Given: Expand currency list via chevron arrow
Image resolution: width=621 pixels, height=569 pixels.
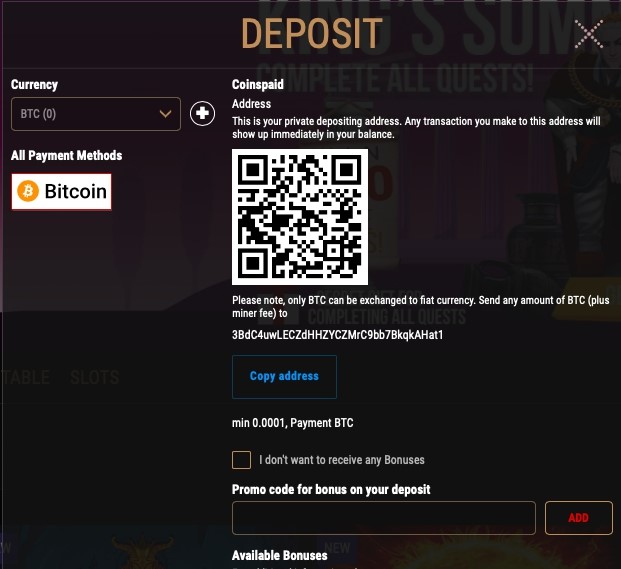Looking at the screenshot, I should click(166, 114).
